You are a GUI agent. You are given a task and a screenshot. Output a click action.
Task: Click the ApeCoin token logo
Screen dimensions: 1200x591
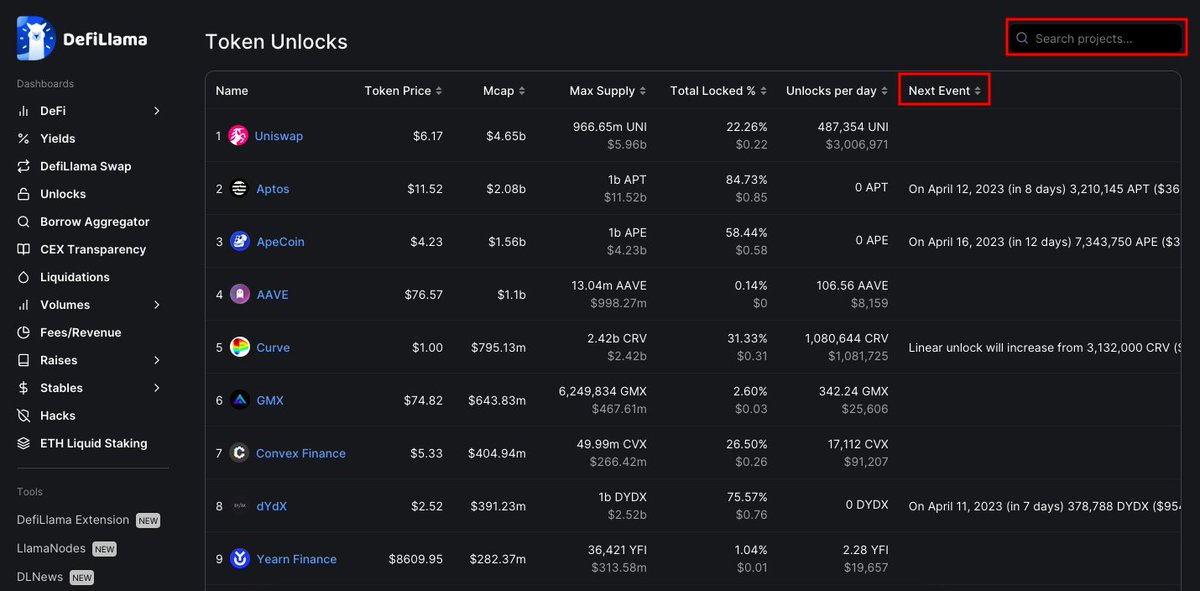click(x=239, y=242)
